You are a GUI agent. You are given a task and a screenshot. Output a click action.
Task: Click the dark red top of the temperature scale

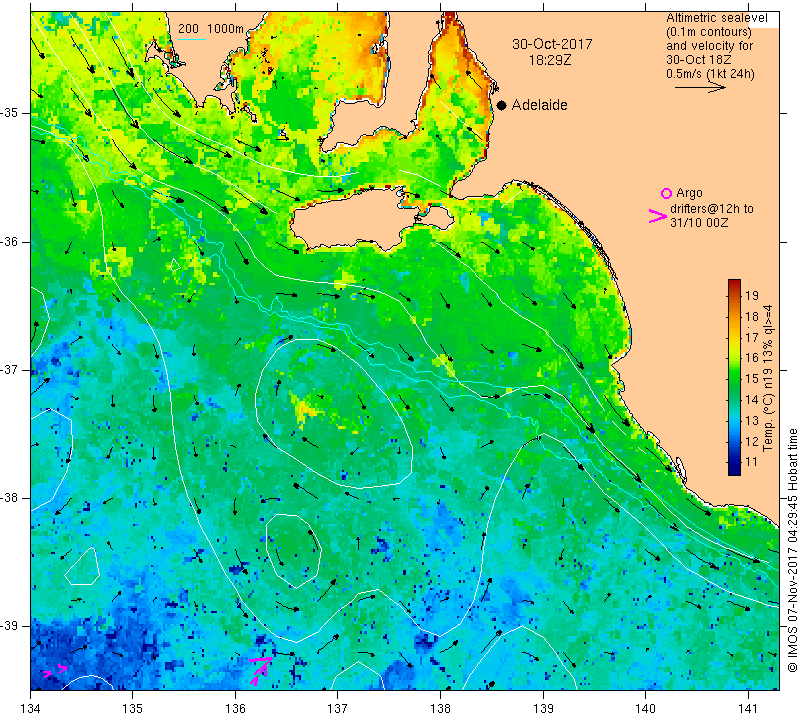[734, 284]
